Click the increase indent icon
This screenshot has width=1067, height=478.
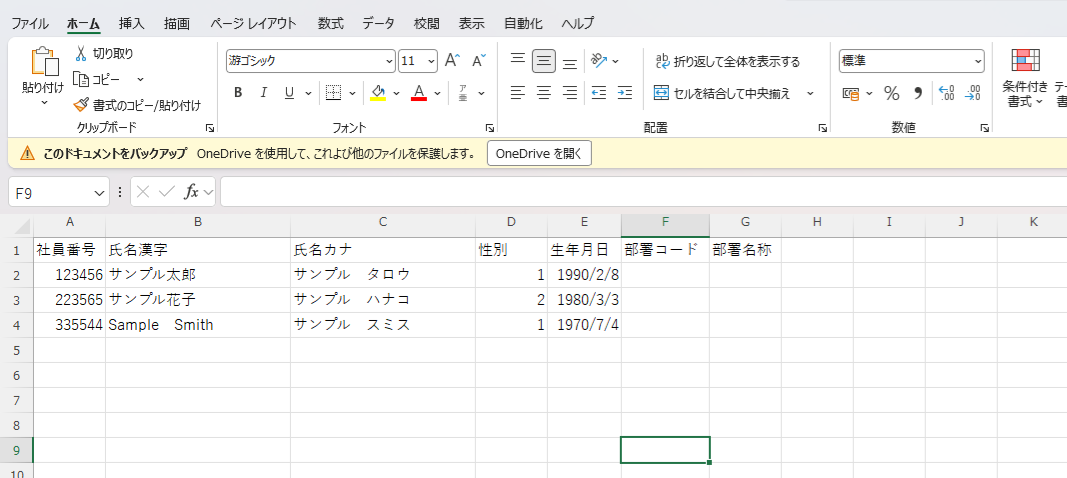[x=624, y=93]
